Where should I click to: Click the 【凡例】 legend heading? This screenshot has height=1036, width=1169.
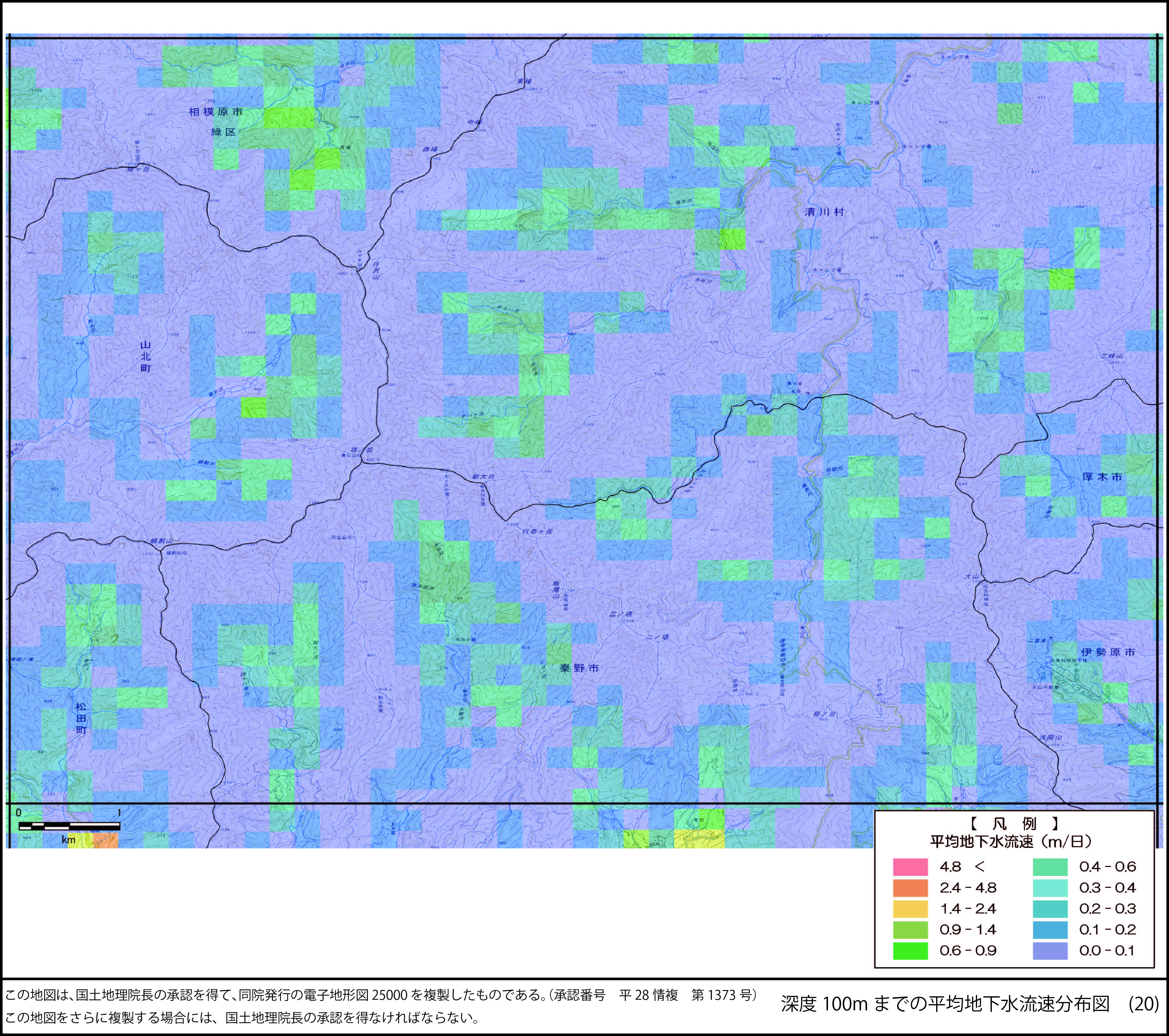tap(1014, 824)
